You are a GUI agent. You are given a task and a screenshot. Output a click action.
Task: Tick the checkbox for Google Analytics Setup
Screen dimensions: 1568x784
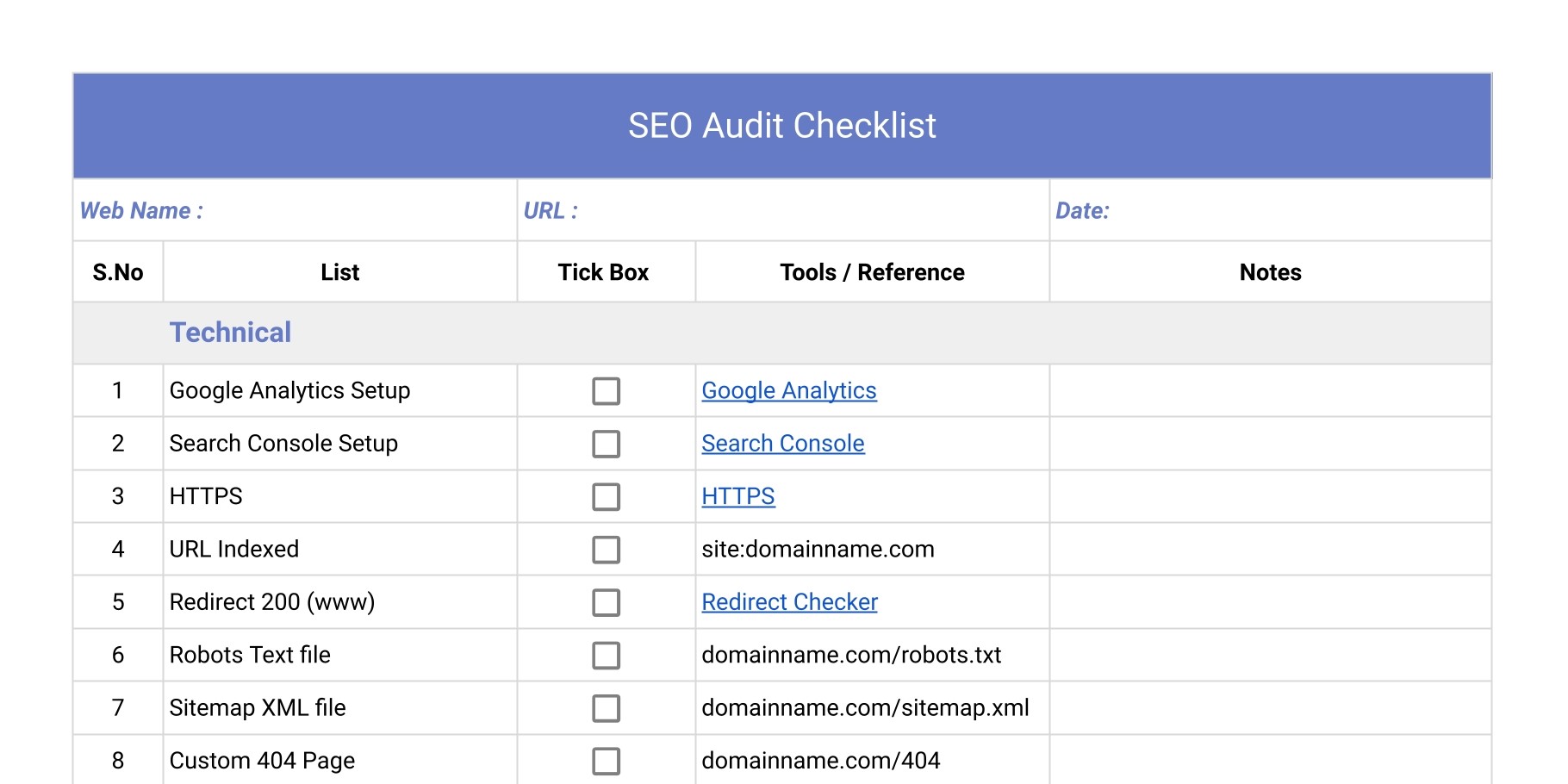click(606, 391)
